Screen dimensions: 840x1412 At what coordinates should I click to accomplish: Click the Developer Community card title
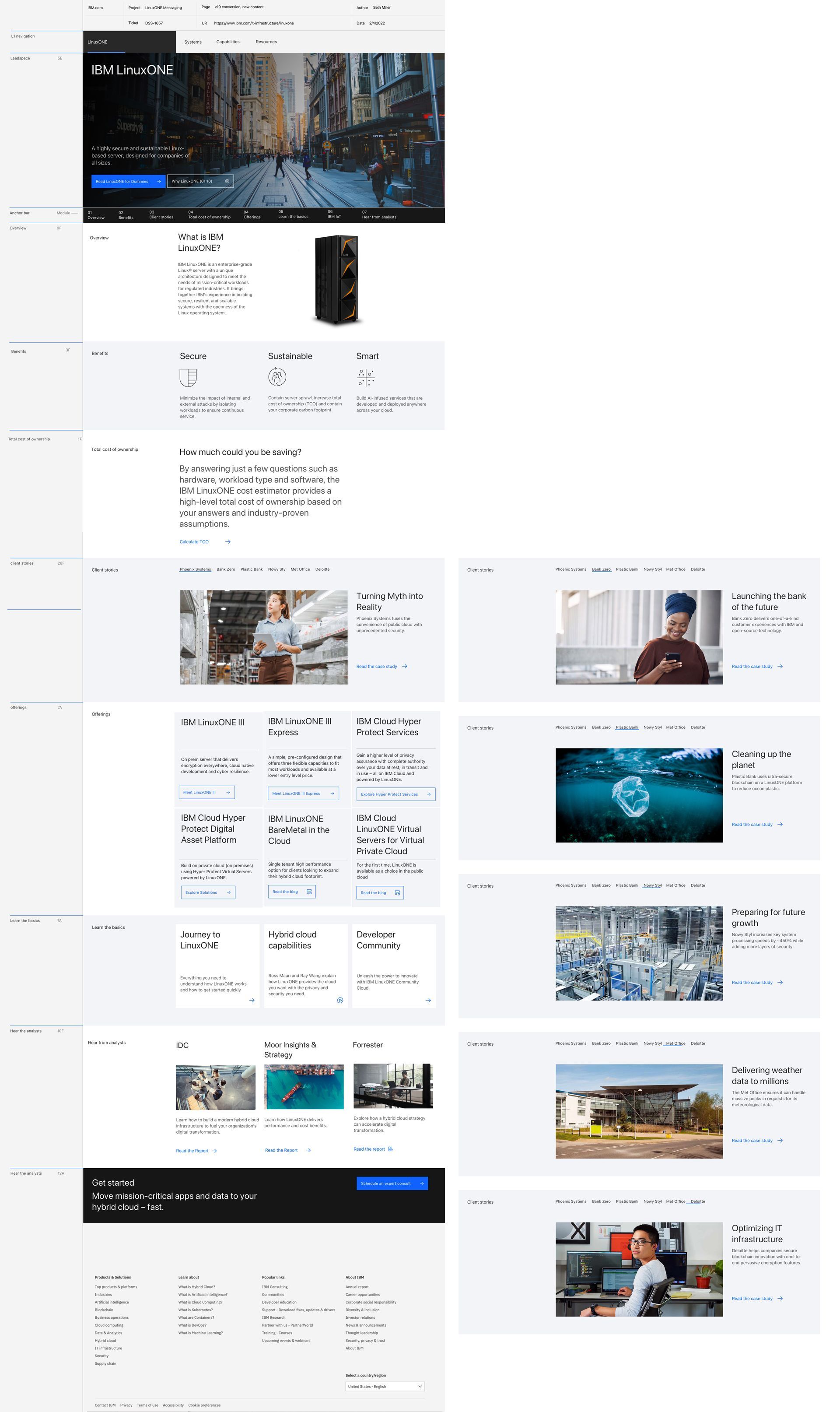378,940
